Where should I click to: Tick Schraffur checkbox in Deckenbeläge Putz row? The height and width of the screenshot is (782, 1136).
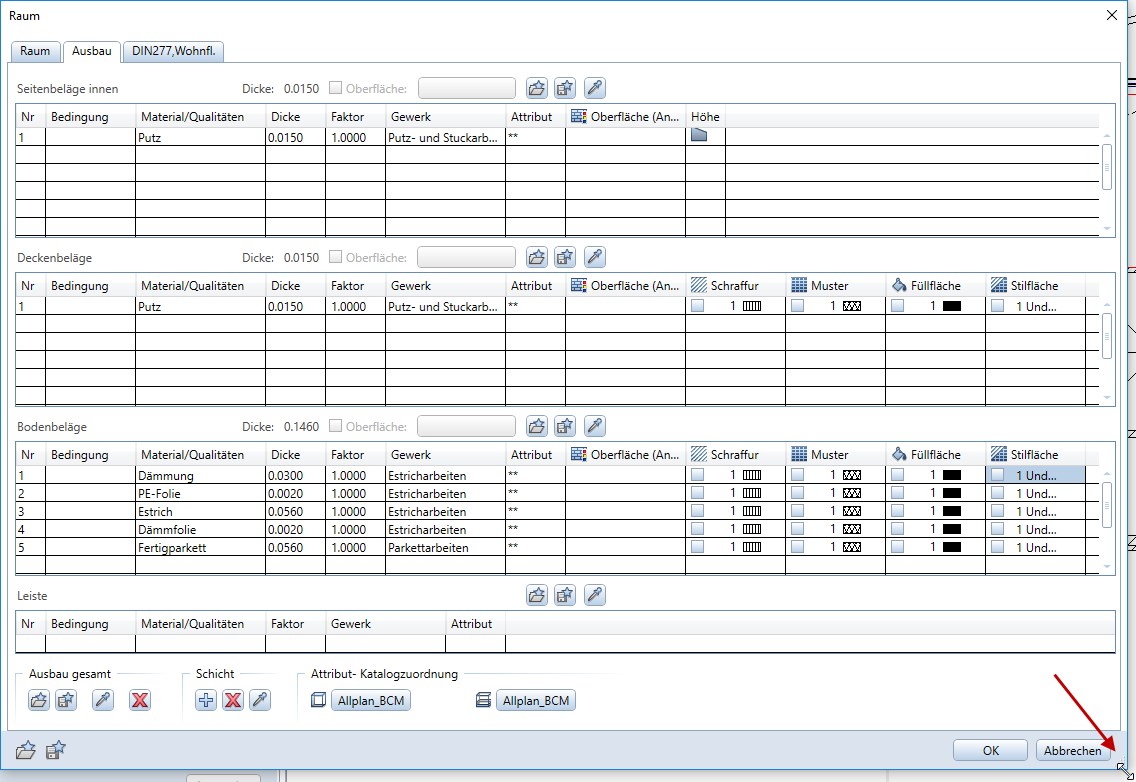pos(698,306)
